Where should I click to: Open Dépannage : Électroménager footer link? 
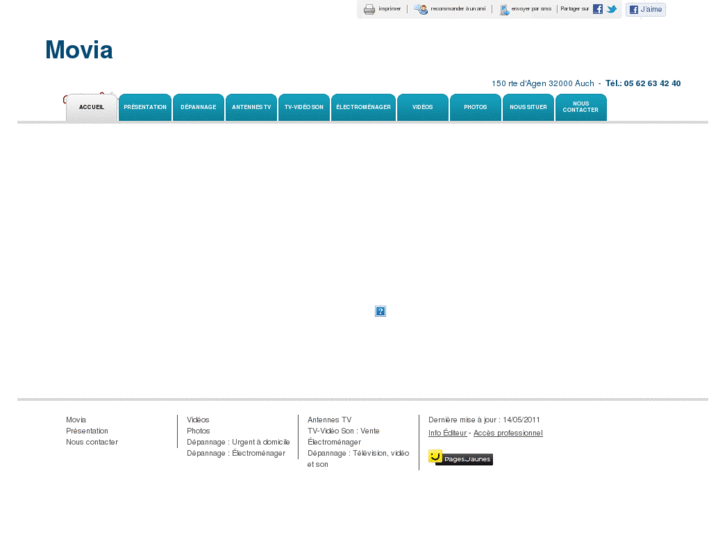coord(236,453)
